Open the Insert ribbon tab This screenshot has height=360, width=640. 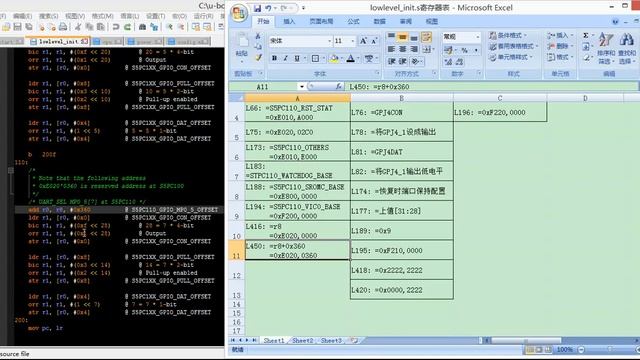click(x=289, y=21)
